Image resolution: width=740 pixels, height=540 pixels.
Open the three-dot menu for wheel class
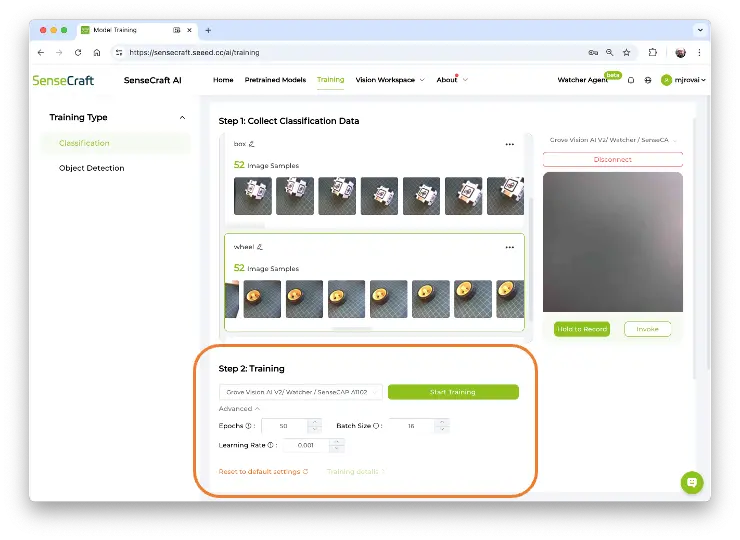509,245
